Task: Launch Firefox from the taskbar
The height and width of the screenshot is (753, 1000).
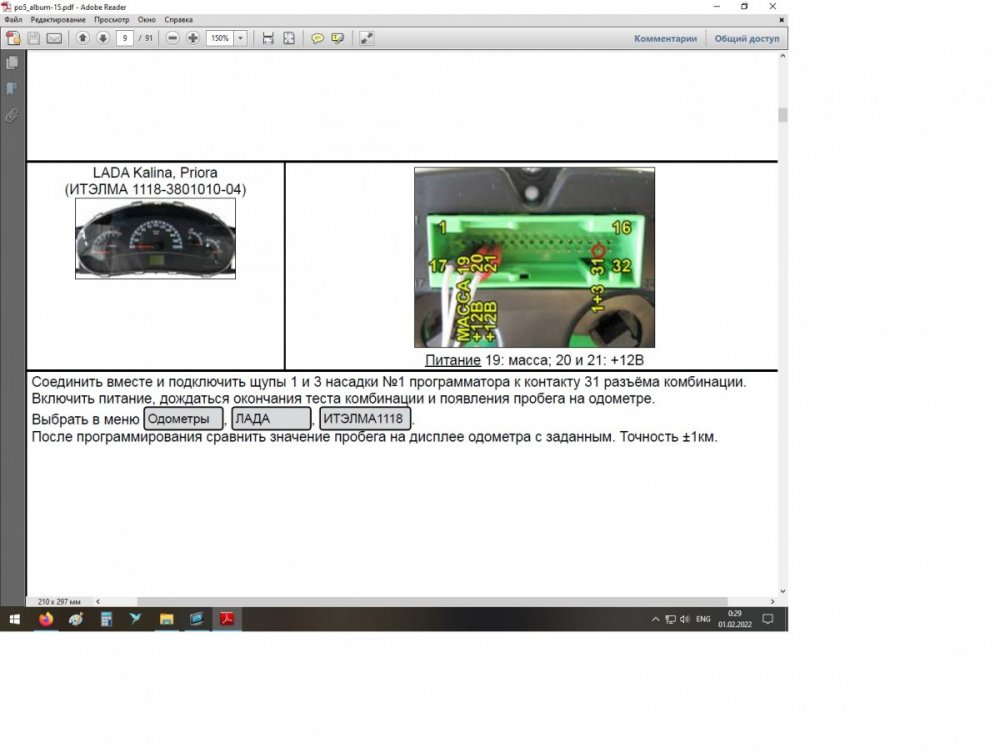Action: 45,619
